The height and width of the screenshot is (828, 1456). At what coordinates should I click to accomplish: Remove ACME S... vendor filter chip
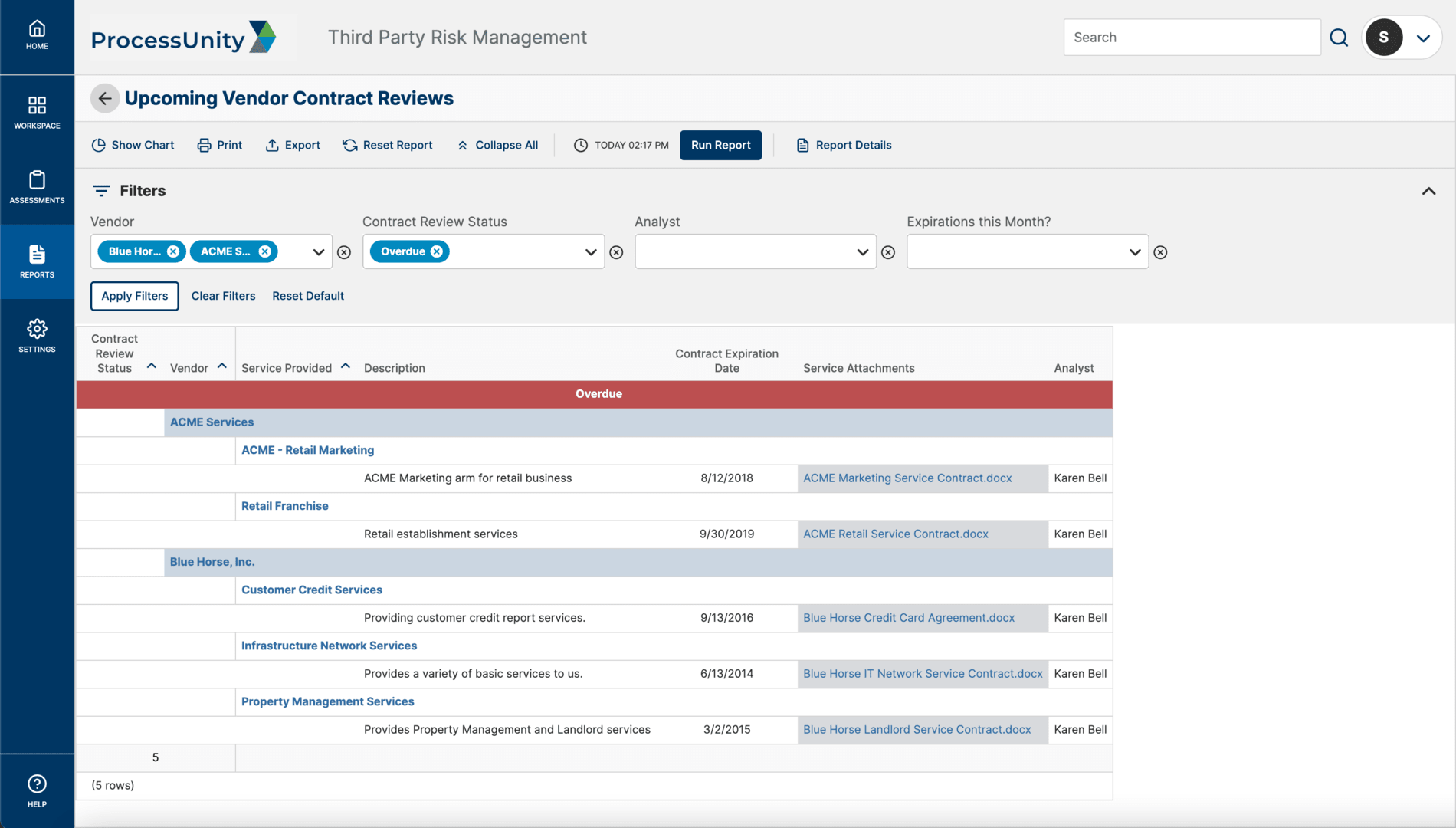tap(264, 251)
